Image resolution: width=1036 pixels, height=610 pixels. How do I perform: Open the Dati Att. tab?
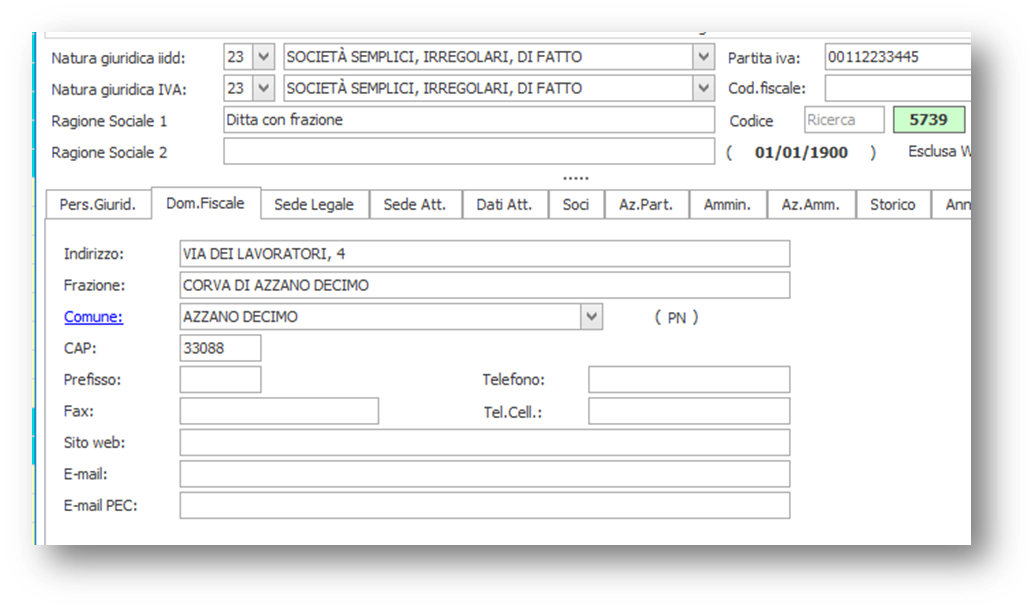click(x=504, y=204)
